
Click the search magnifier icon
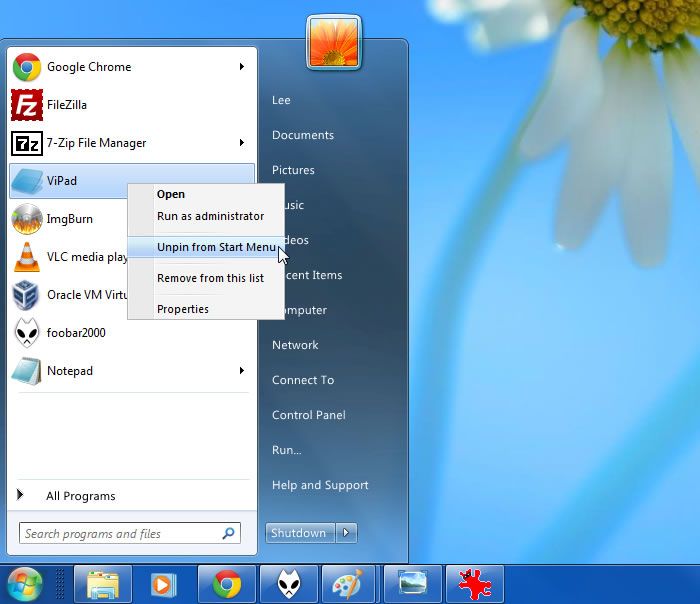pyautogui.click(x=229, y=533)
